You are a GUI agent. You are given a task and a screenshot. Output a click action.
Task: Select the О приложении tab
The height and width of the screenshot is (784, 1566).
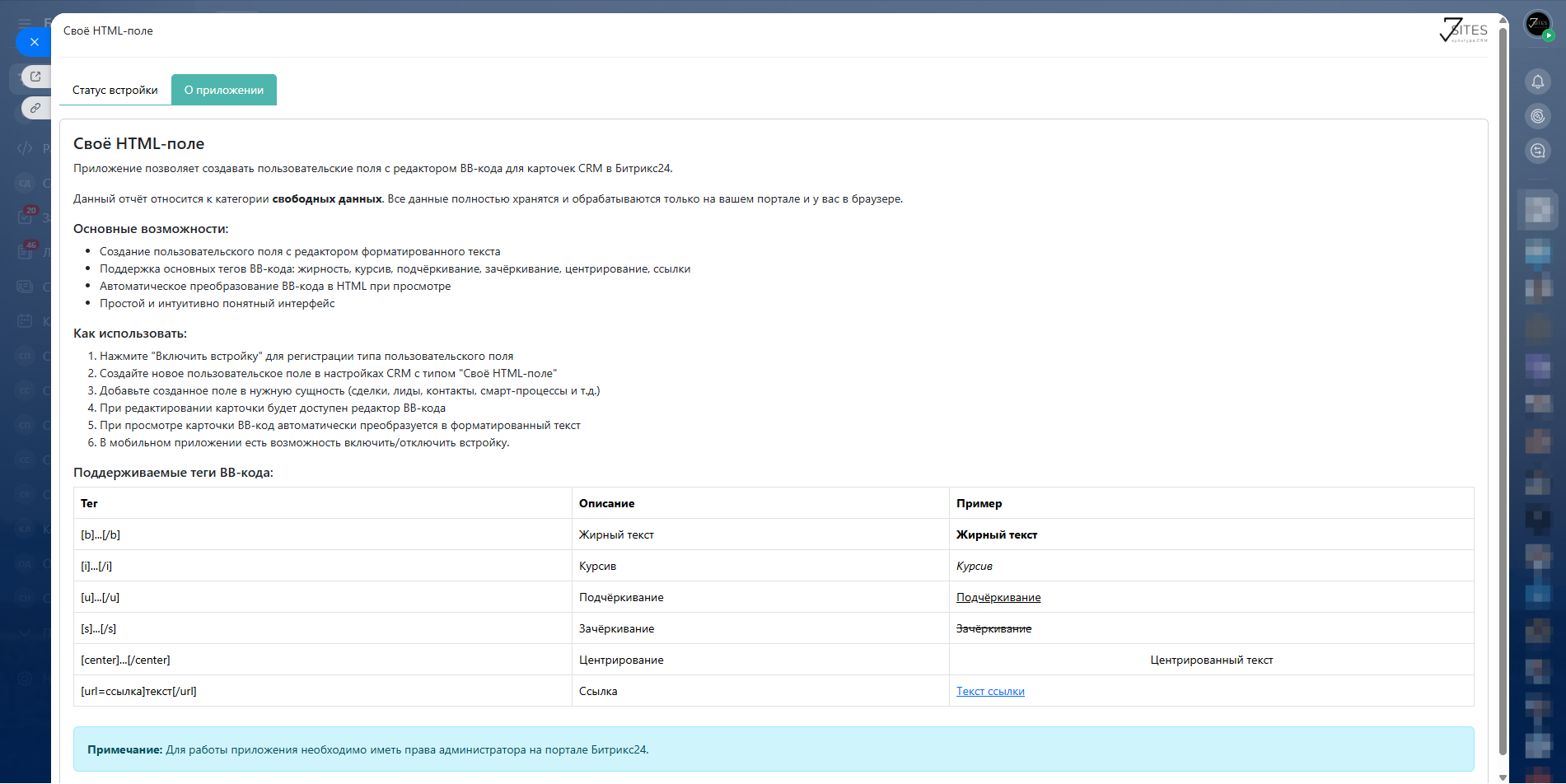224,90
